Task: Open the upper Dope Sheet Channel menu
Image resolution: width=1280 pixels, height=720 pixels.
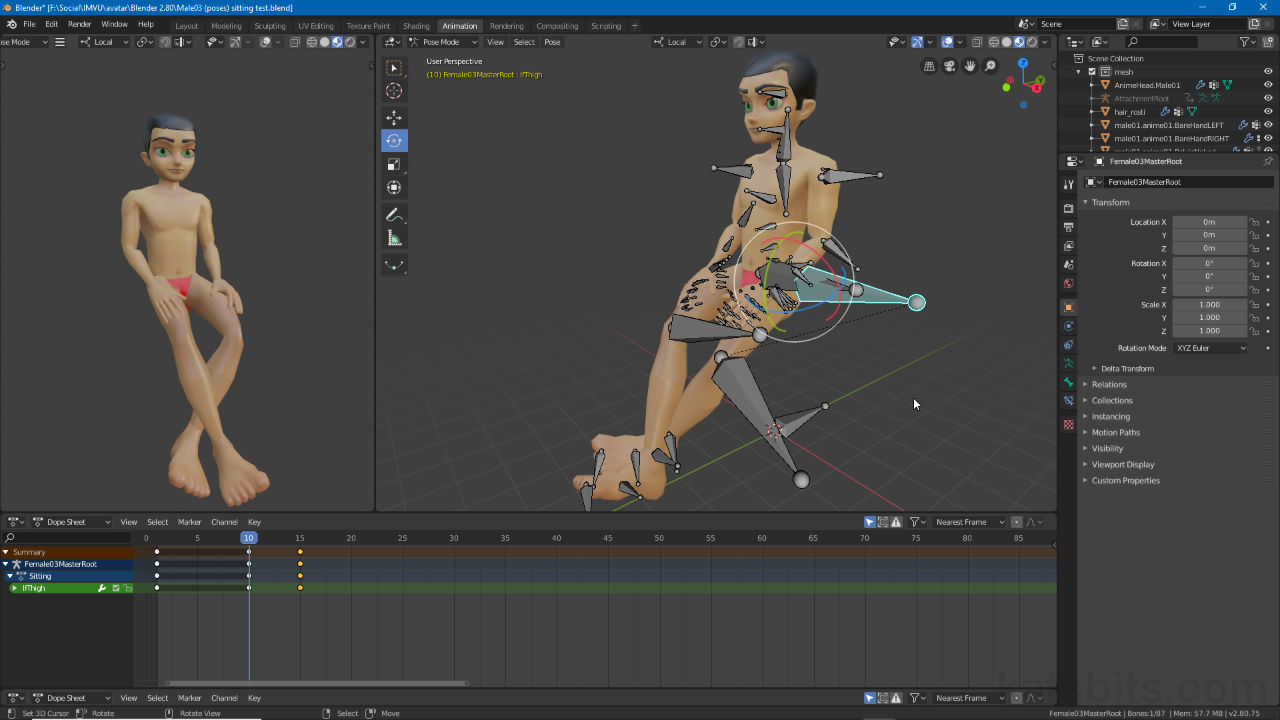Action: click(x=224, y=522)
